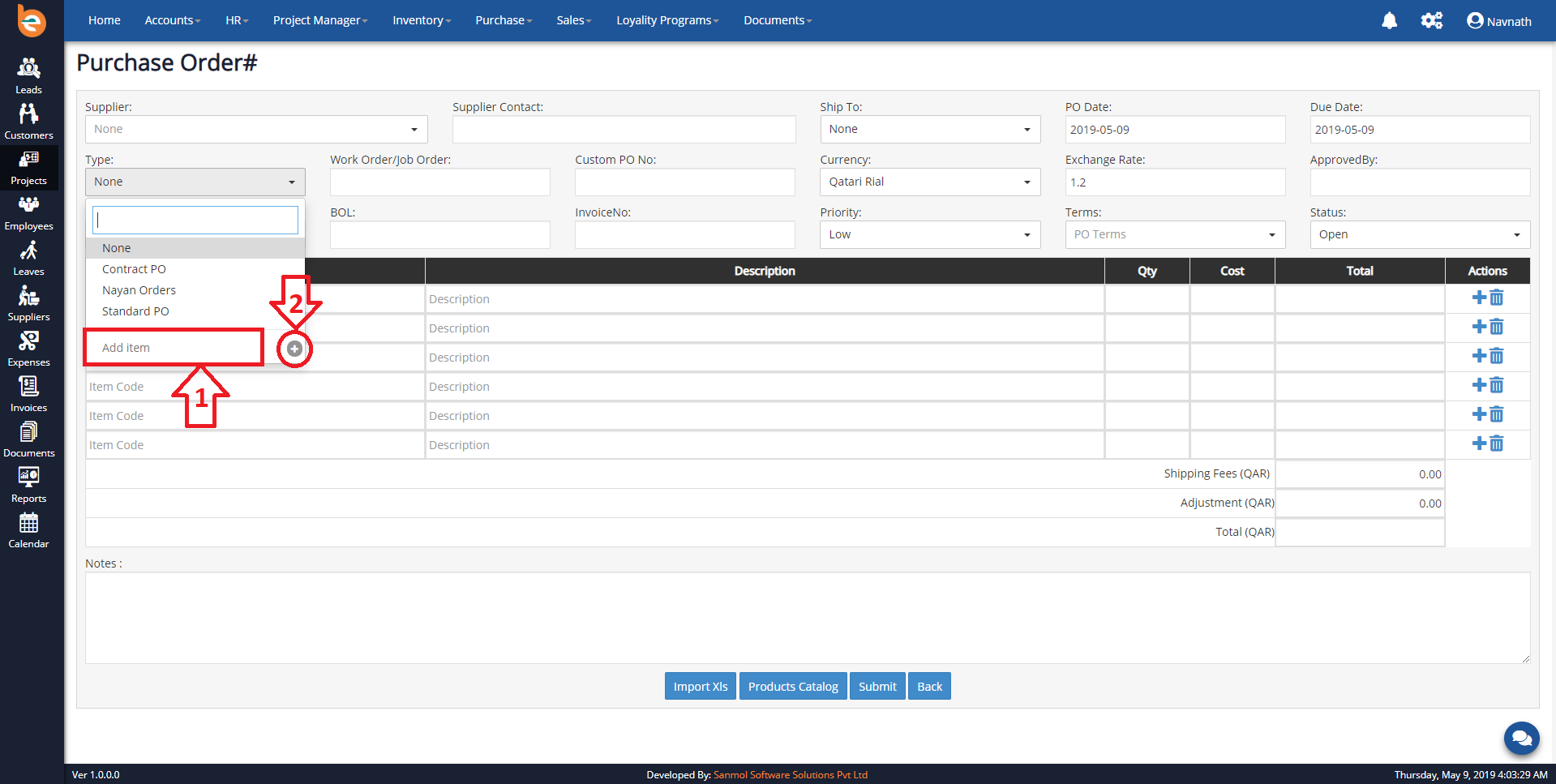Open the PO Terms dropdown
The width and height of the screenshot is (1556, 784).
pos(1175,235)
